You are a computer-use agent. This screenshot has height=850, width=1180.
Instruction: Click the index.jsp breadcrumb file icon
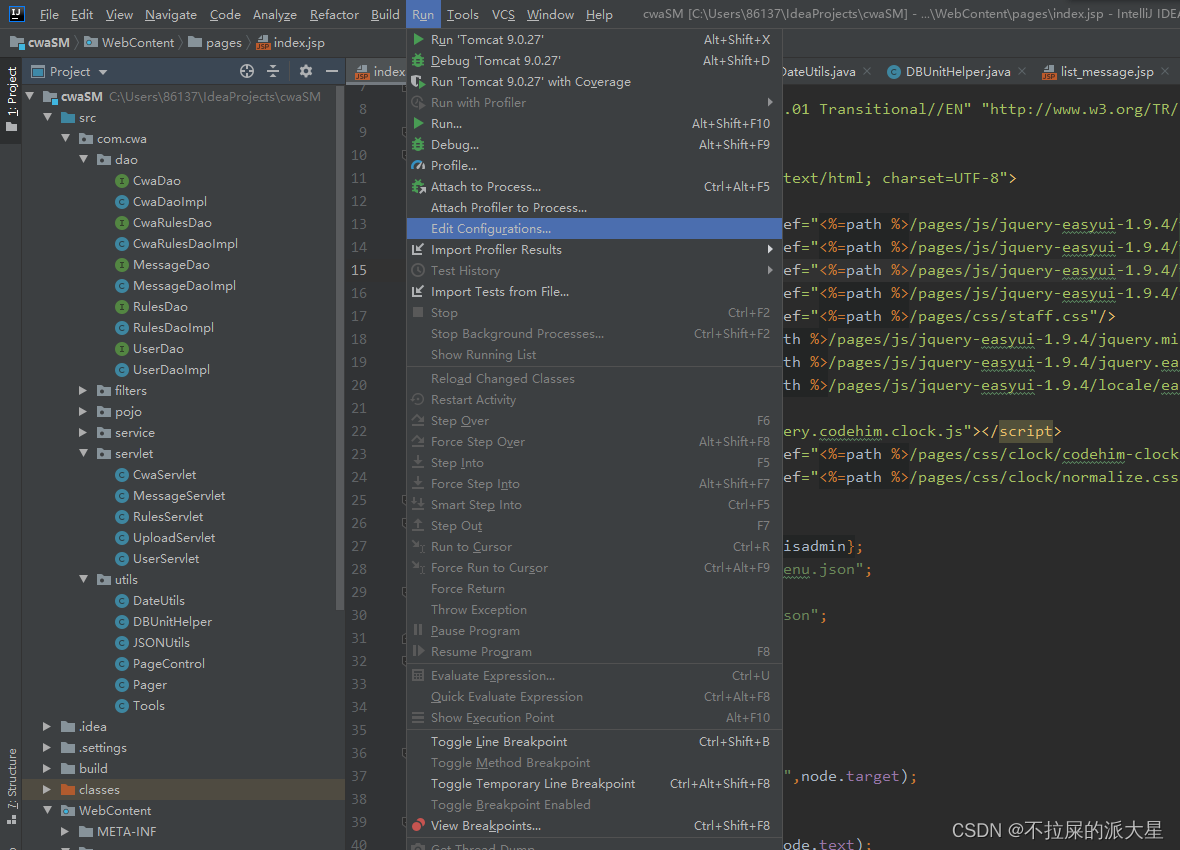pos(263,43)
